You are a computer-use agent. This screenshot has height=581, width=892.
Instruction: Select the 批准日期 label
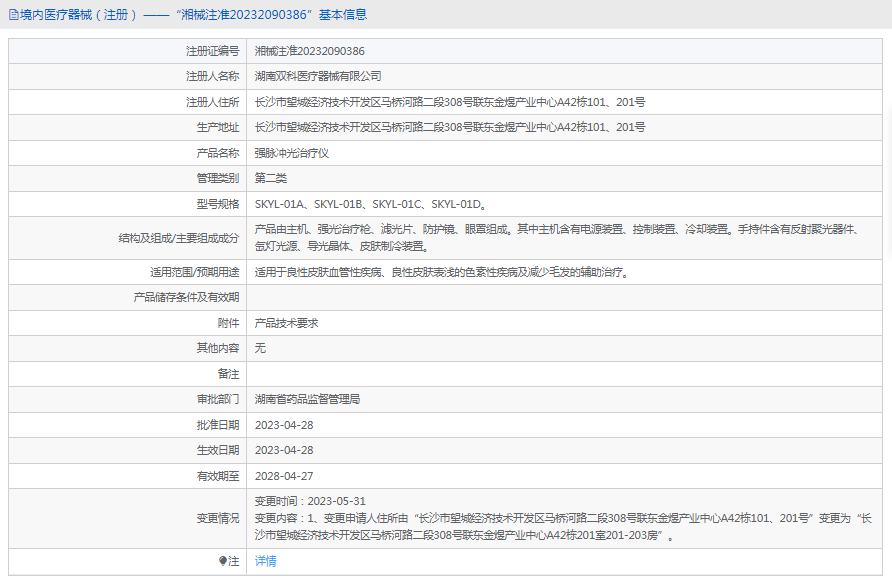click(218, 425)
